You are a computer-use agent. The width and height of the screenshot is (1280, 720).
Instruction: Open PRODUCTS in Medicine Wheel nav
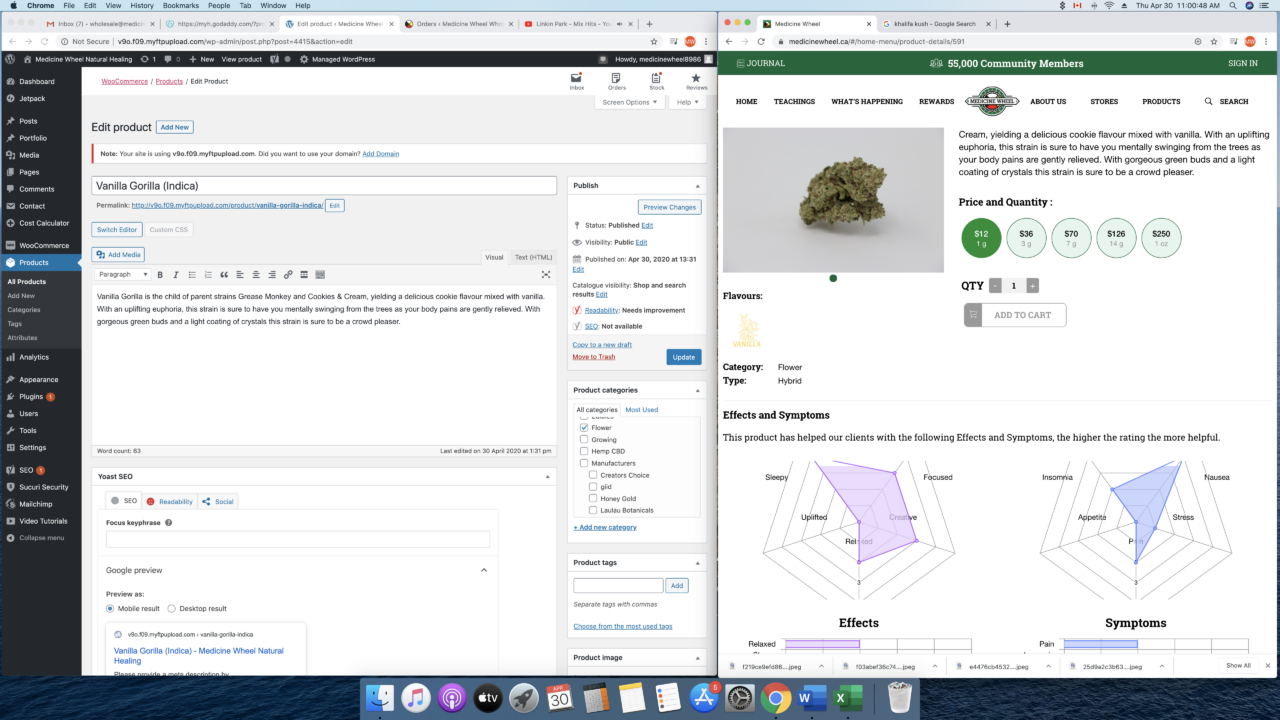pyautogui.click(x=1161, y=101)
